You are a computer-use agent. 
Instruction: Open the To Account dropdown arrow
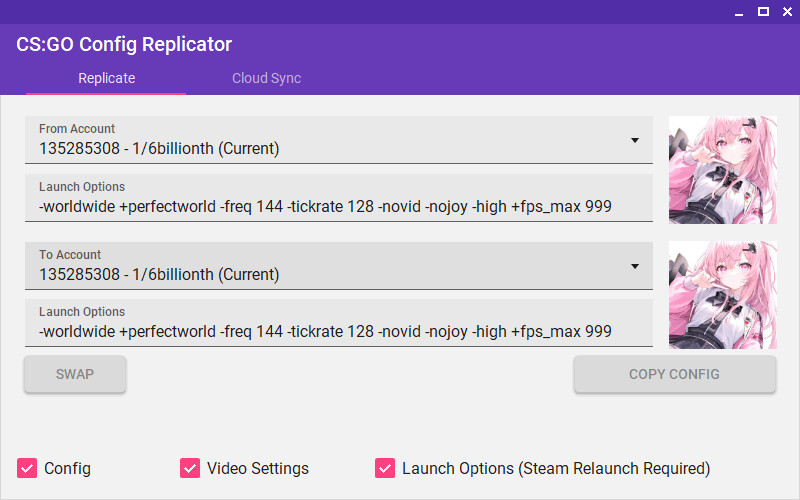635,266
